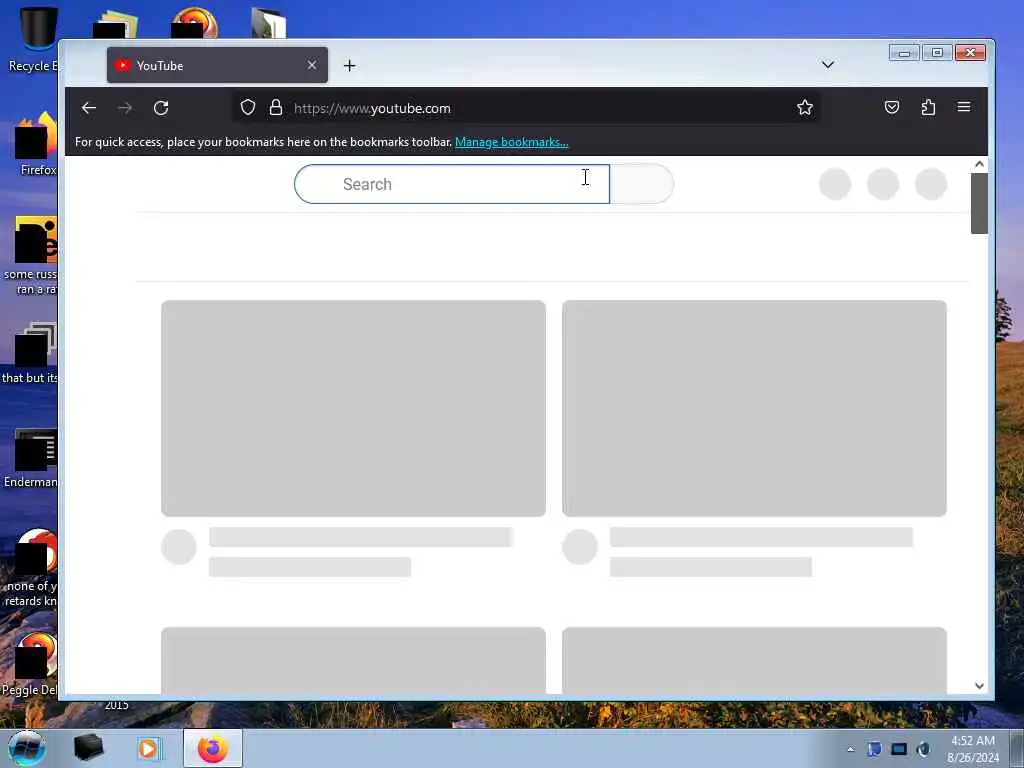
Task: Select the "some russ ran a rat" desktop icon
Action: [30, 256]
